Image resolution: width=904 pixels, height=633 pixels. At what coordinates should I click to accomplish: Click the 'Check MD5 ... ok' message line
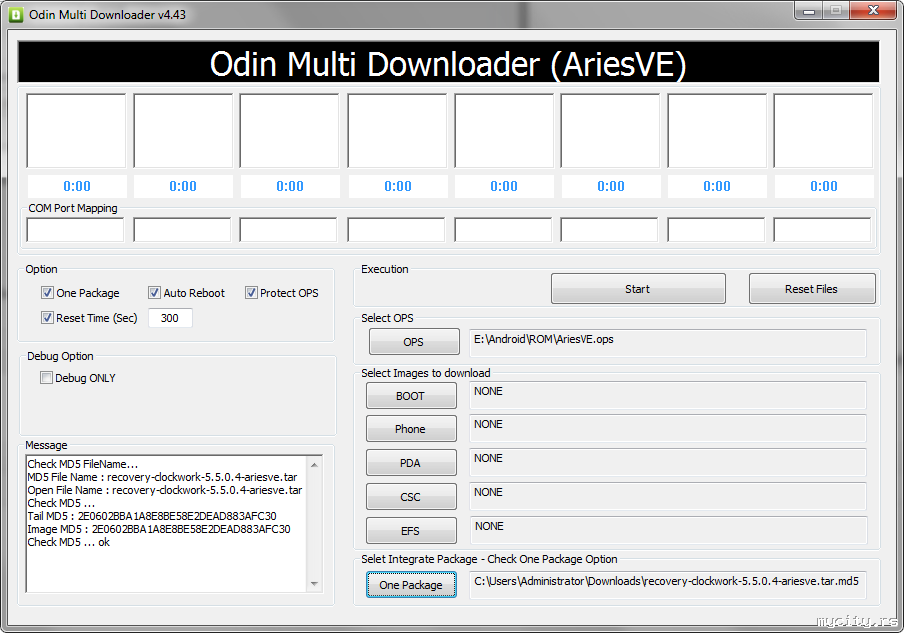click(69, 542)
